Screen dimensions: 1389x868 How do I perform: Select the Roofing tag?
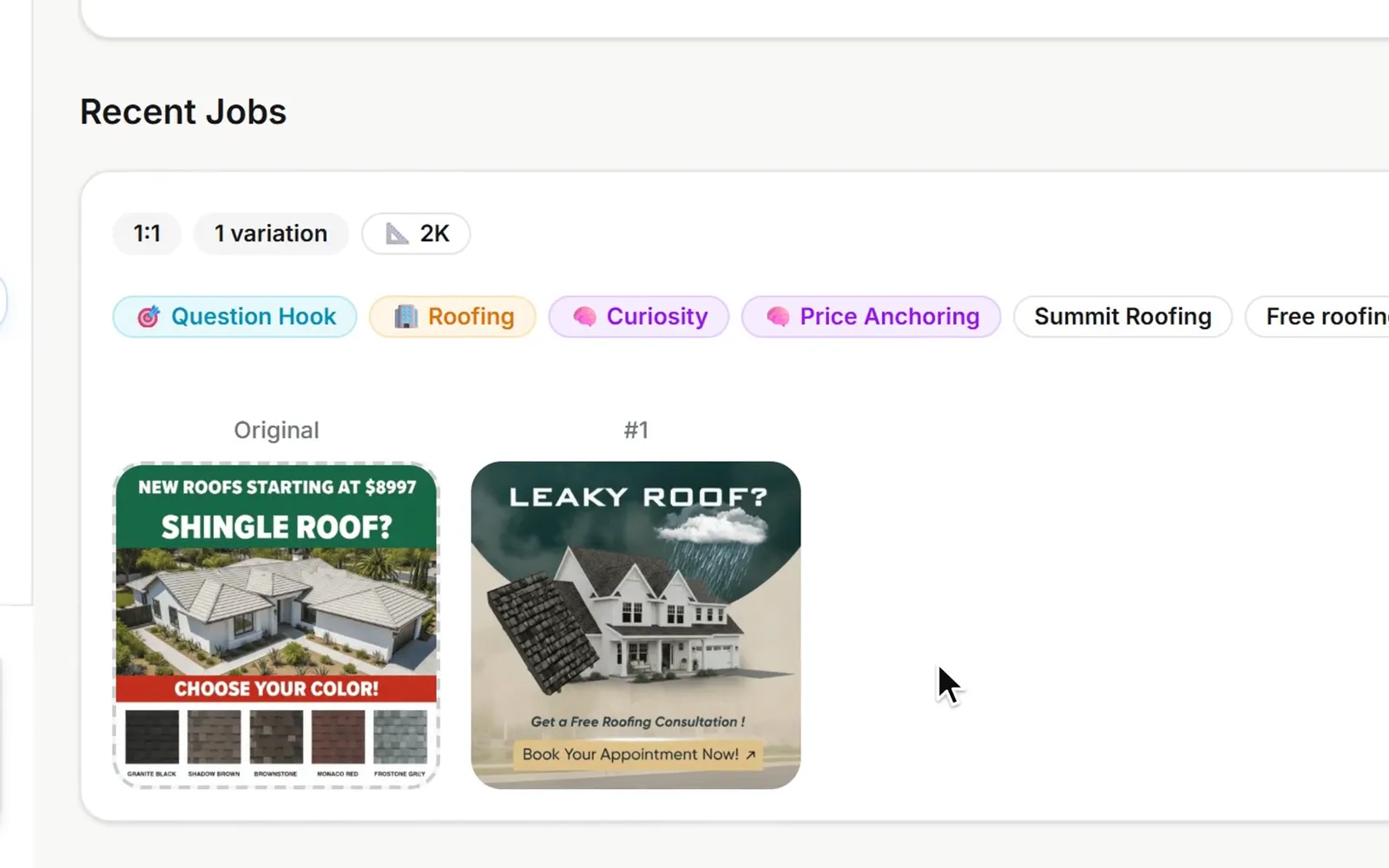click(x=452, y=317)
